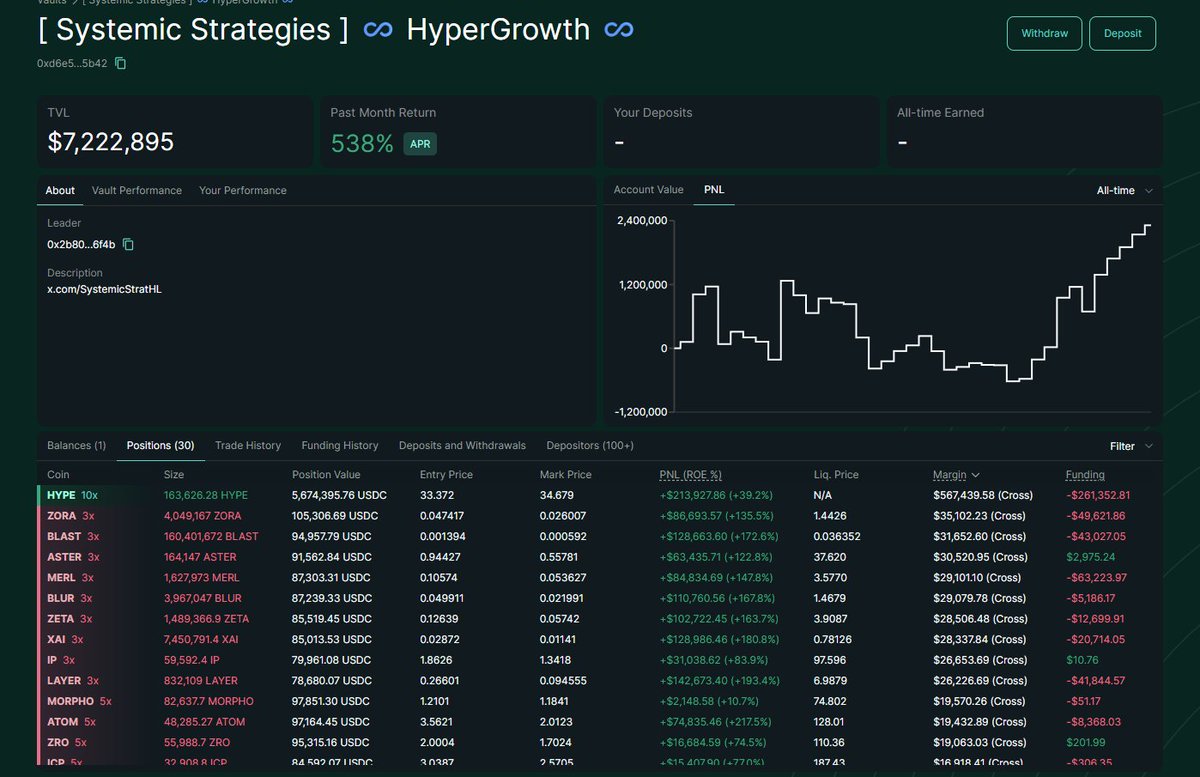Click the PNL chart line area

point(912,316)
